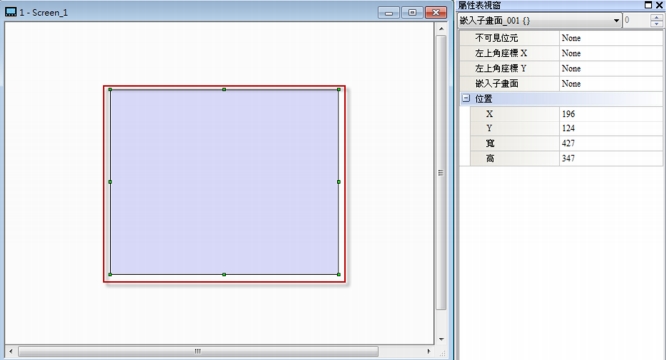Screen dimensions: 666x360
Task: Click the right-middle resize handle of sub-screen
Action: coord(339,182)
